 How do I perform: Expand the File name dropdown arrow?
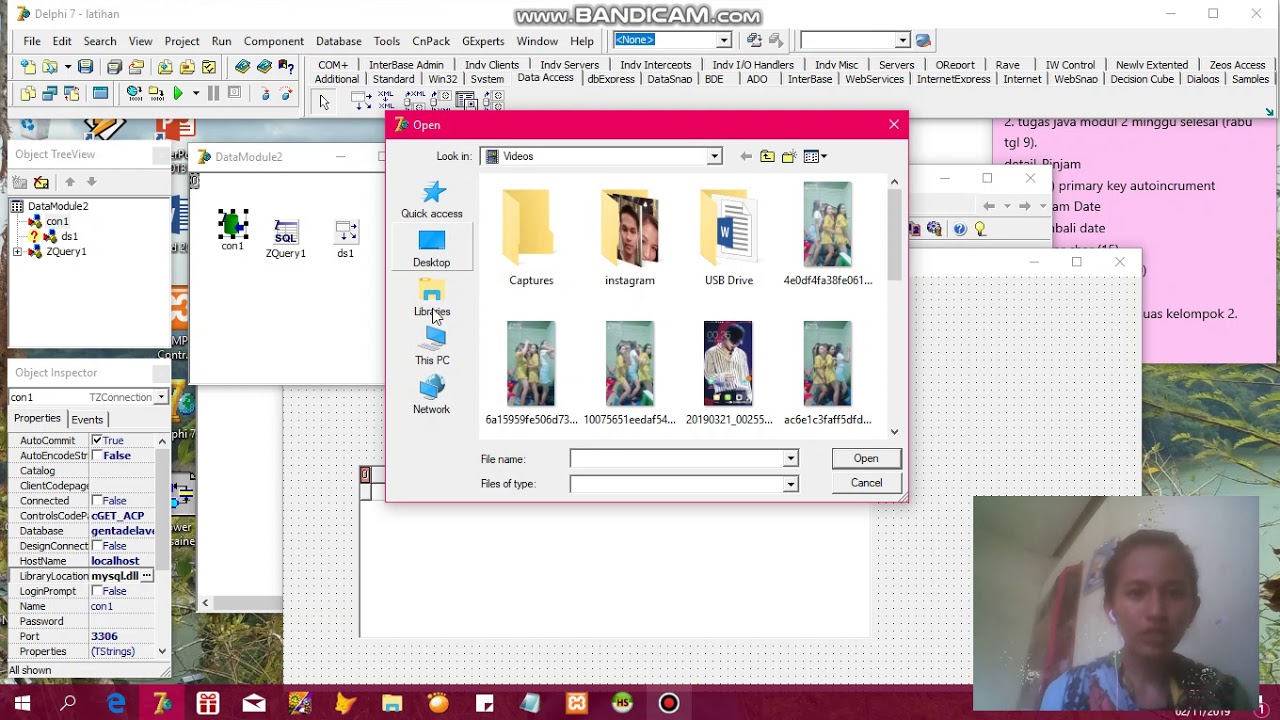pos(790,459)
